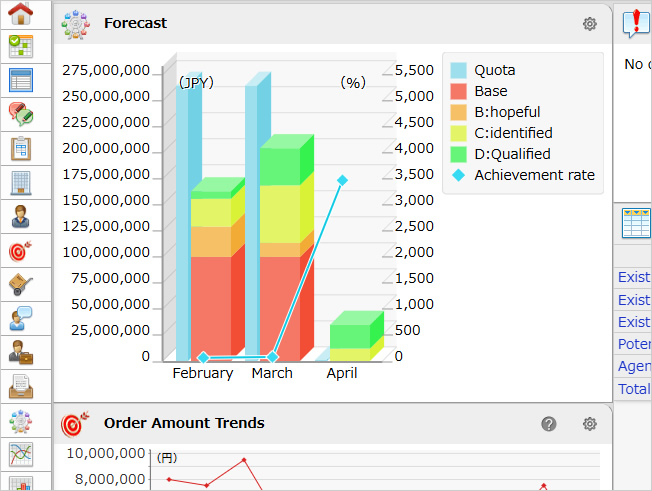Open the company building icon in sidebar

20,182
